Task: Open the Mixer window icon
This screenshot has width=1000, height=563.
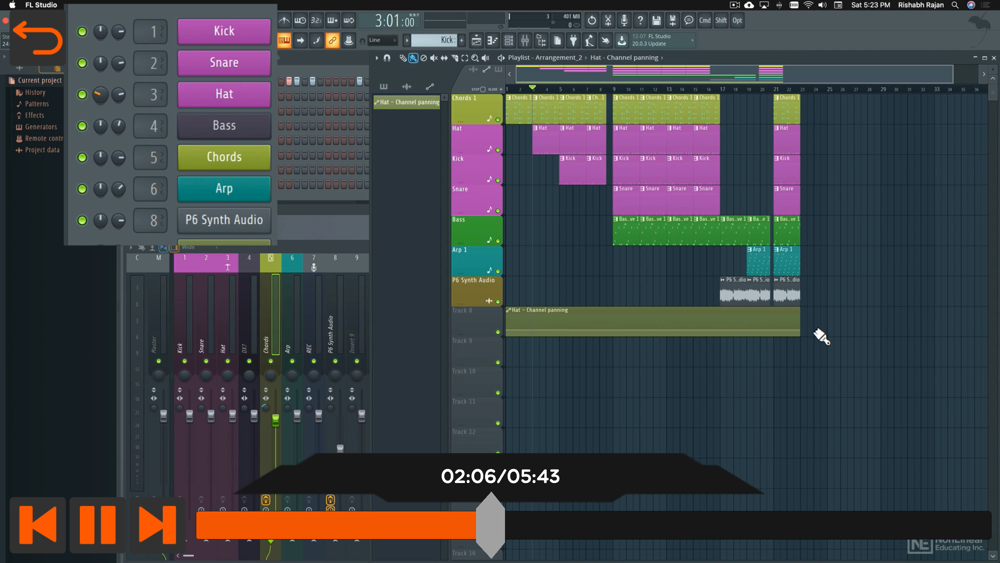Action: [x=525, y=41]
